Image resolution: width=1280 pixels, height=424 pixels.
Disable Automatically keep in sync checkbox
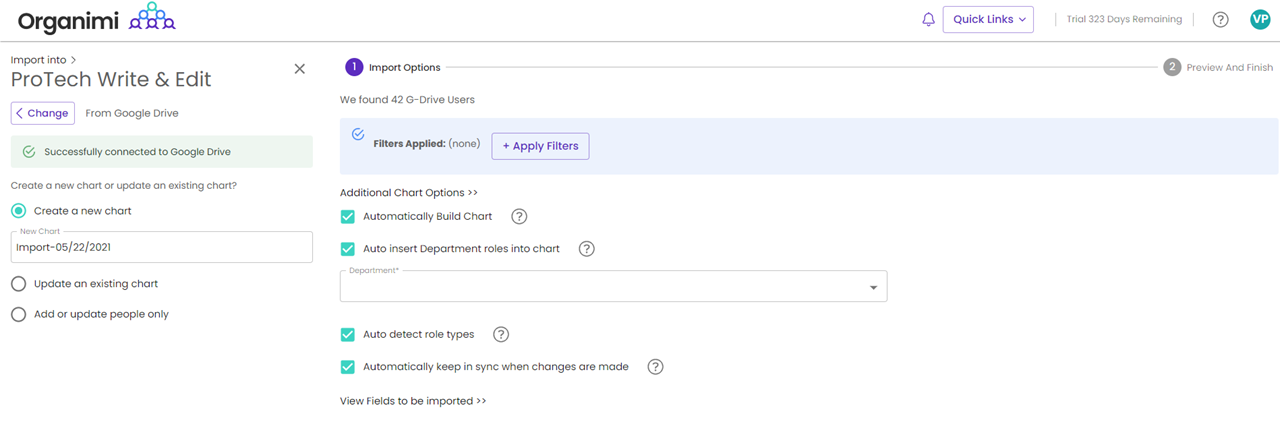(348, 367)
